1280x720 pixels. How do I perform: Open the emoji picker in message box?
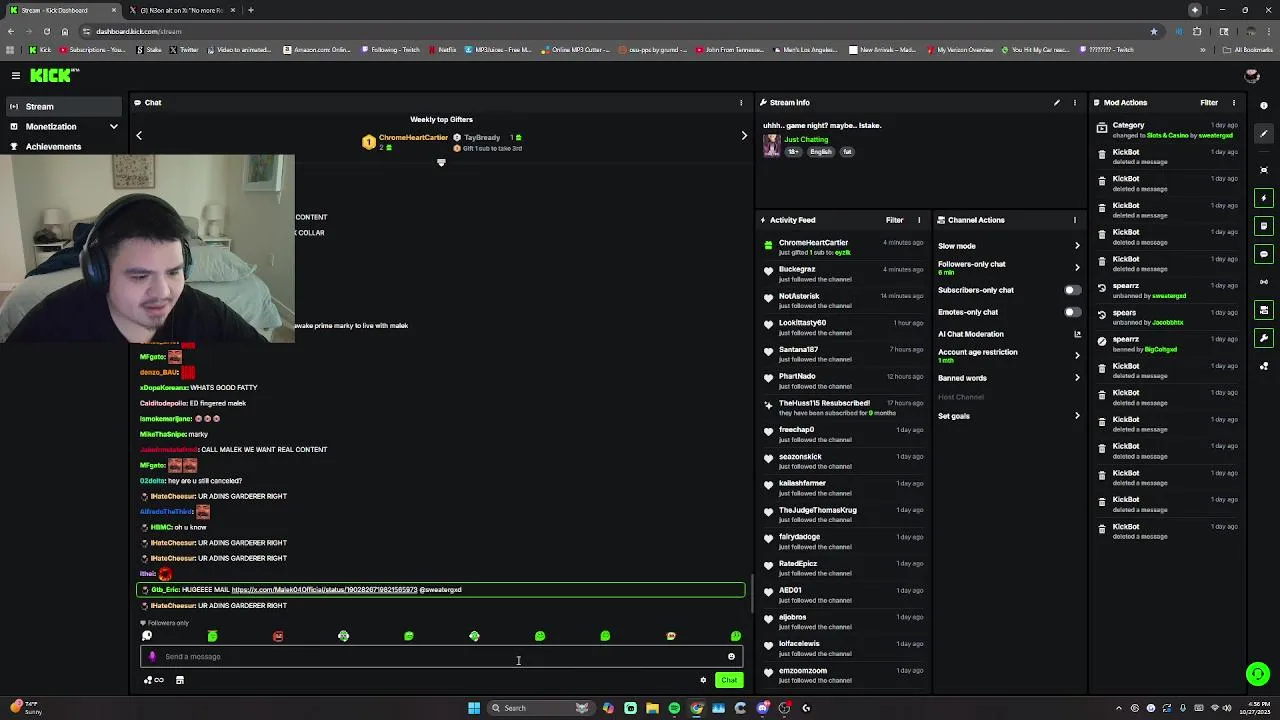point(731,657)
